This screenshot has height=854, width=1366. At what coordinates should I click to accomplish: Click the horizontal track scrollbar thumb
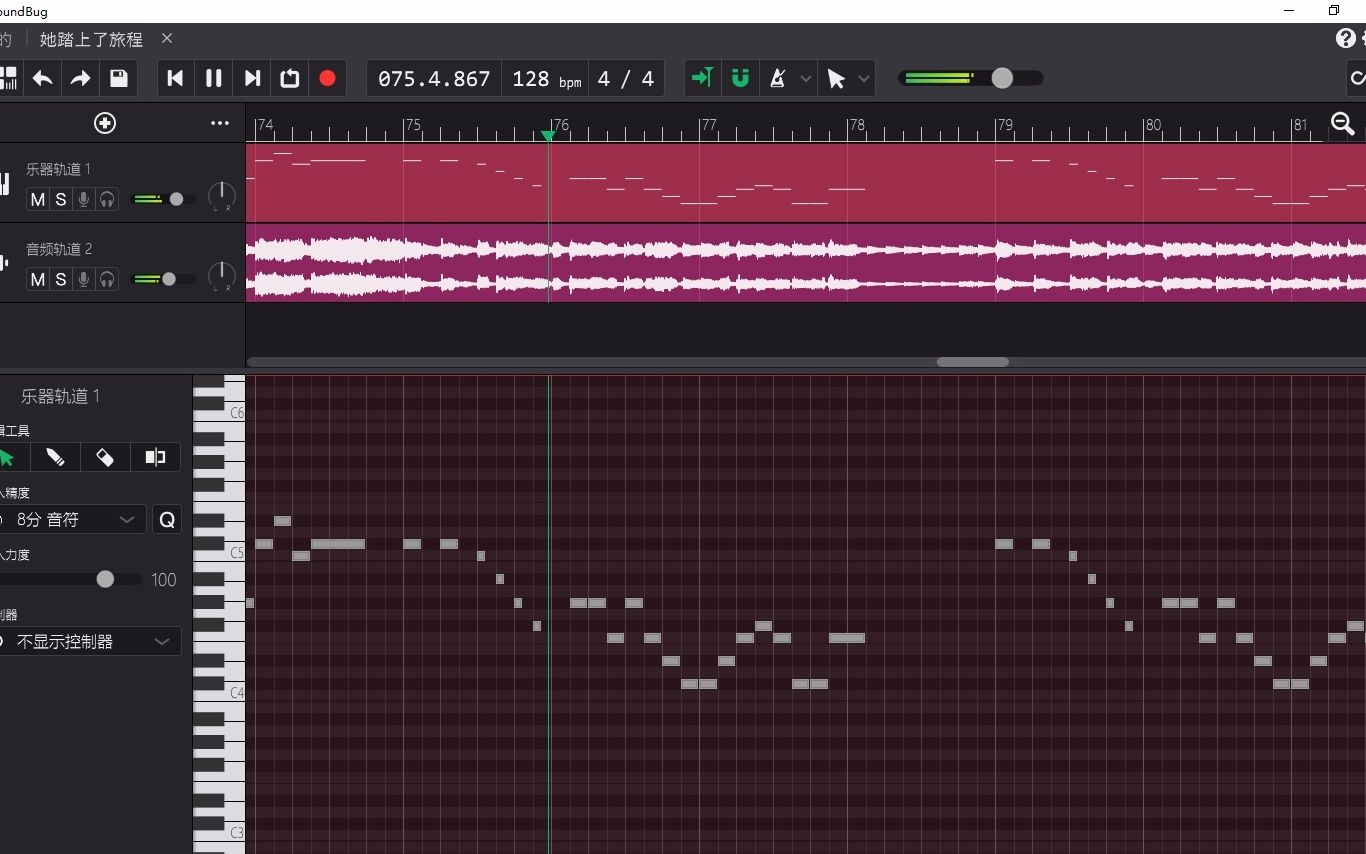(x=972, y=362)
